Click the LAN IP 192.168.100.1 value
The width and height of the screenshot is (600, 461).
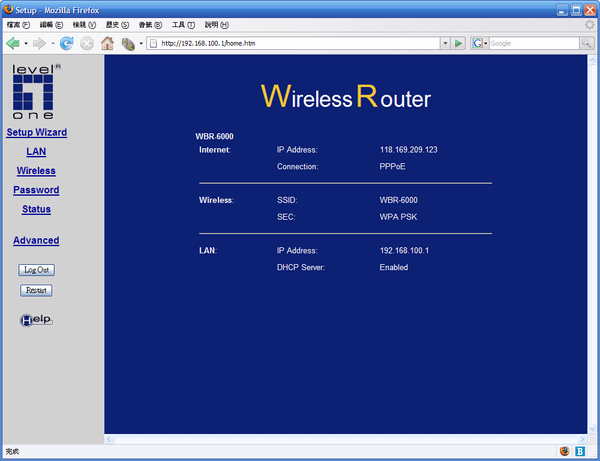click(x=404, y=251)
